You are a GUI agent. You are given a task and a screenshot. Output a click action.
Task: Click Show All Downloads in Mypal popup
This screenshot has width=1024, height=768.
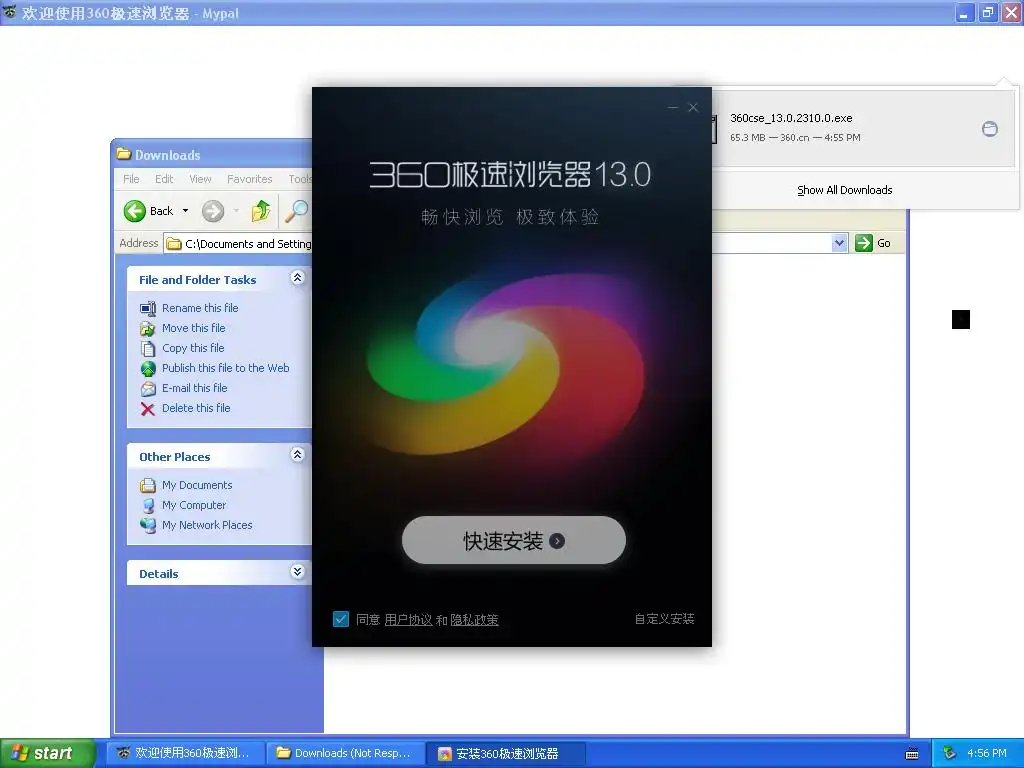pos(844,190)
